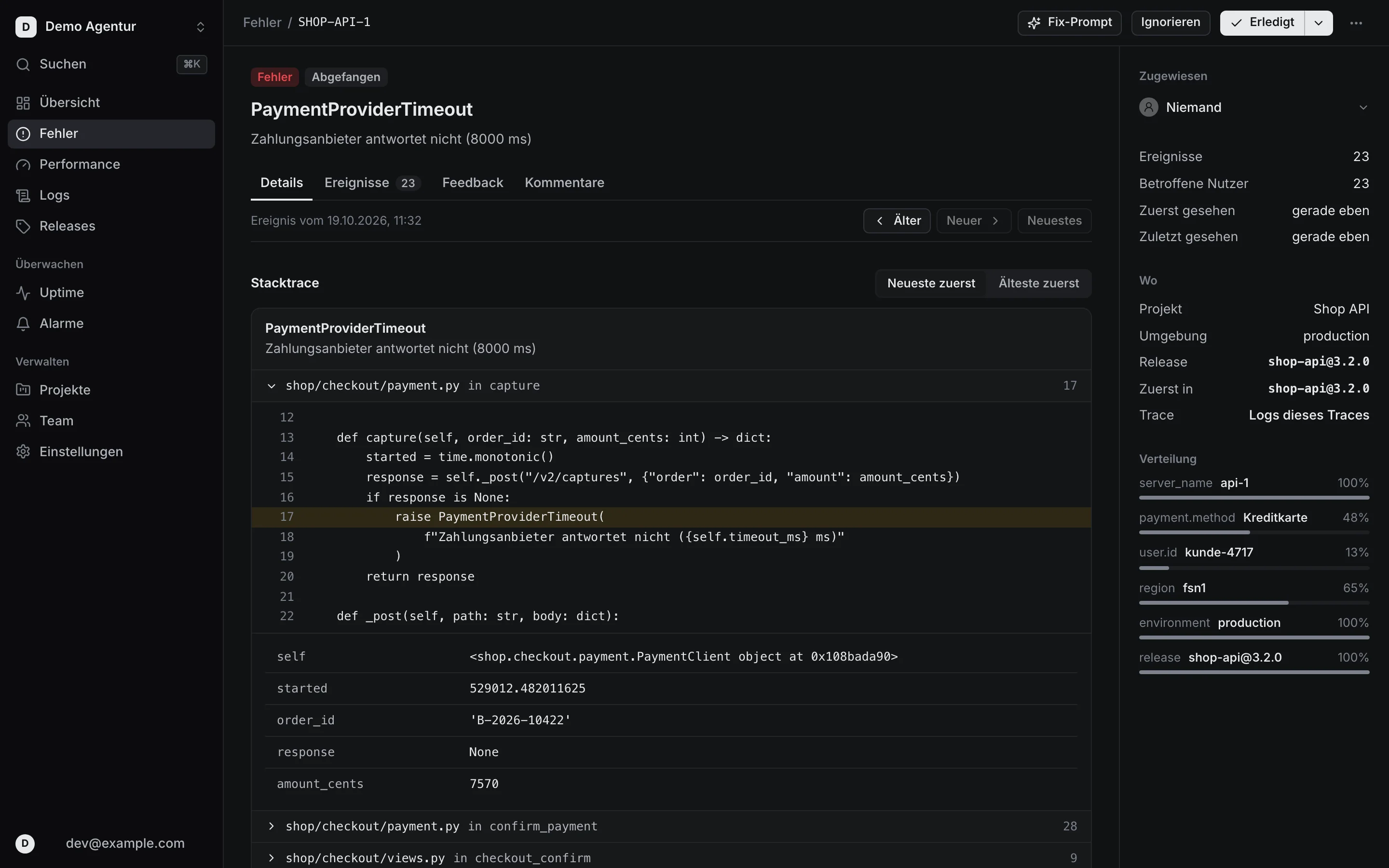This screenshot has width=1389, height=868.
Task: Click highlighted line 17 raise statement
Action: [671, 517]
